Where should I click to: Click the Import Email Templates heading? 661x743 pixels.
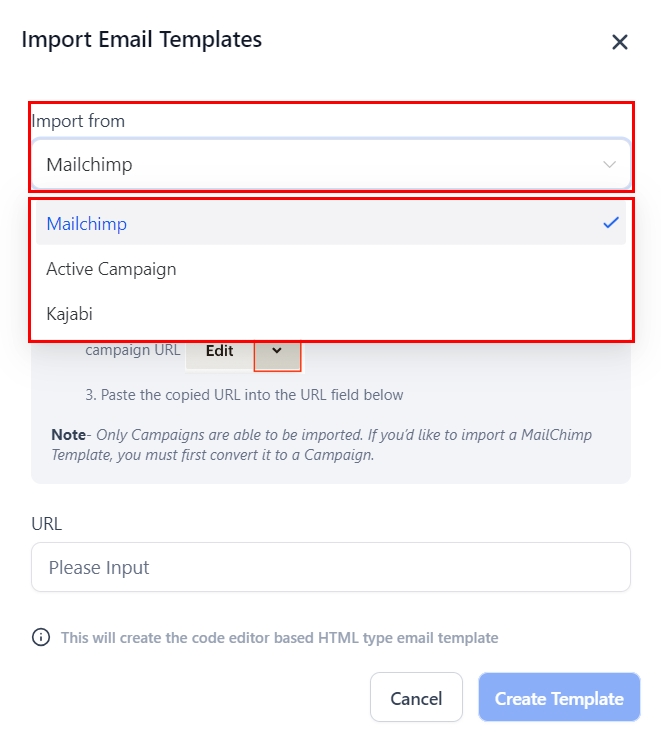(x=141, y=40)
